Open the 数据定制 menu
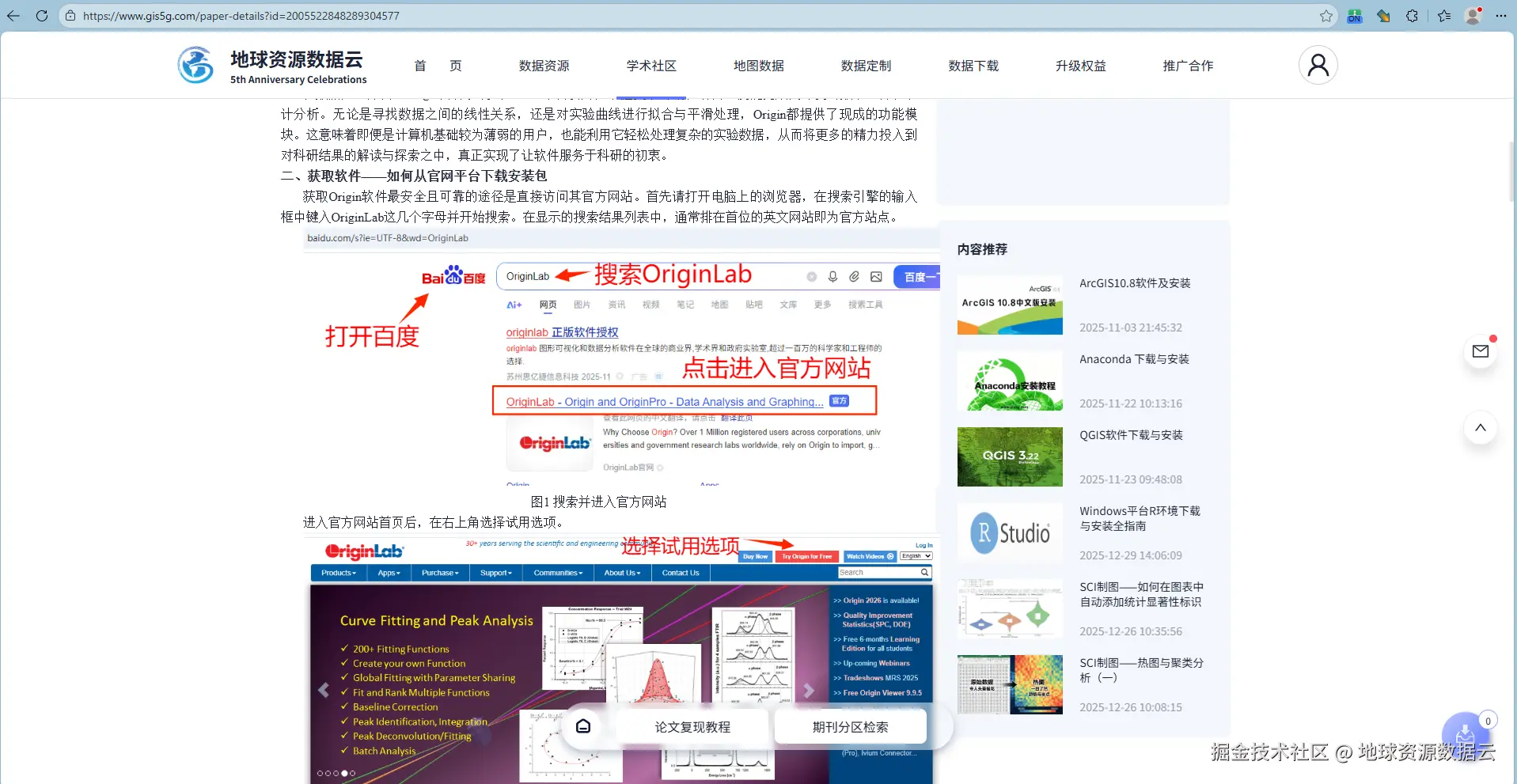 (866, 66)
